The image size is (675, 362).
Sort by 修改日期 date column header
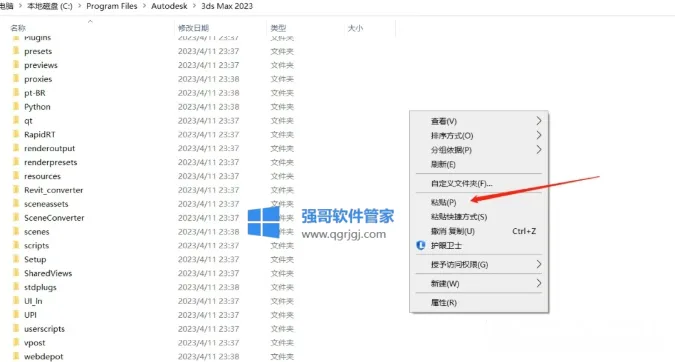(193, 28)
